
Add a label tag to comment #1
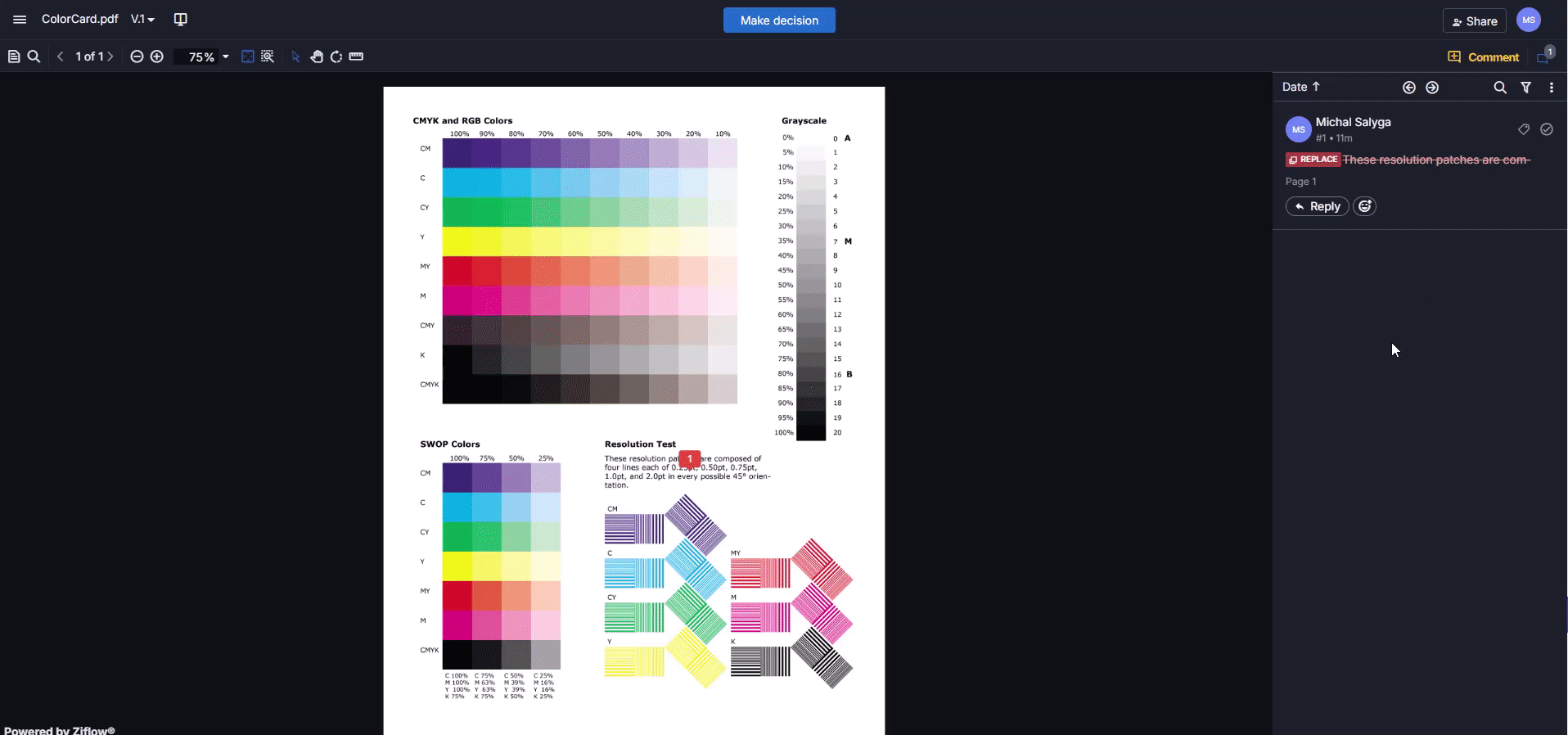pos(1523,129)
